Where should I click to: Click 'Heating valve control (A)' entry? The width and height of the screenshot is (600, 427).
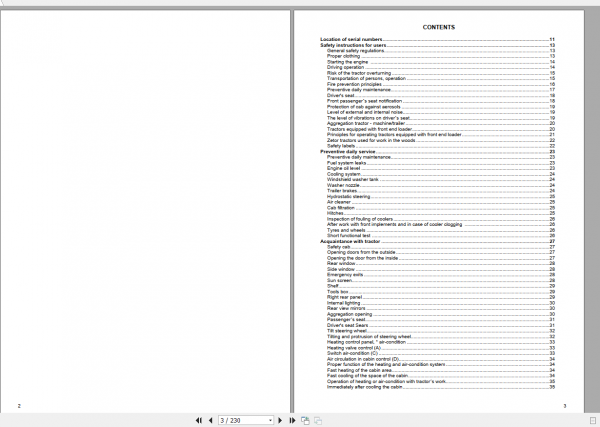354,348
